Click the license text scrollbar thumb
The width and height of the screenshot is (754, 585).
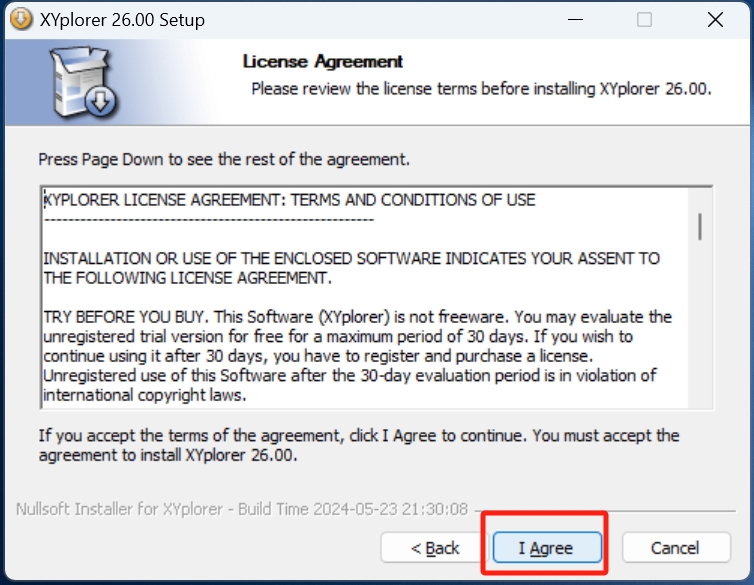(x=700, y=225)
